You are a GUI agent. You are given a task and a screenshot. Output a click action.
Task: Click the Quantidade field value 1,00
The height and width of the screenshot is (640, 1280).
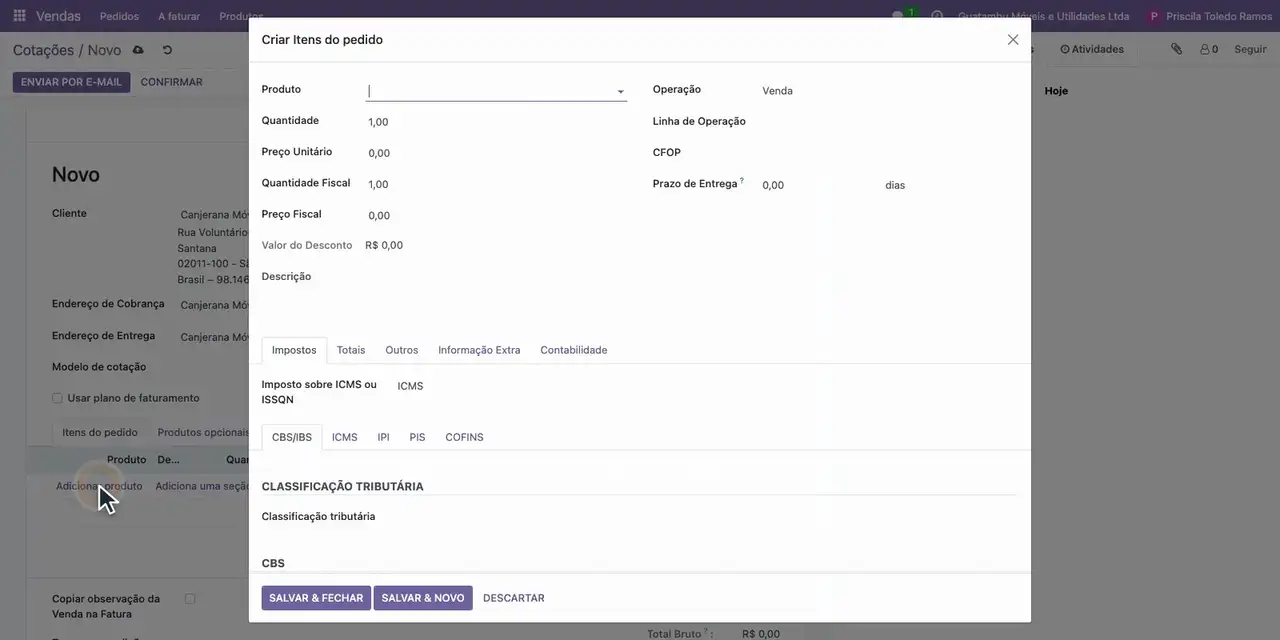pos(496,122)
